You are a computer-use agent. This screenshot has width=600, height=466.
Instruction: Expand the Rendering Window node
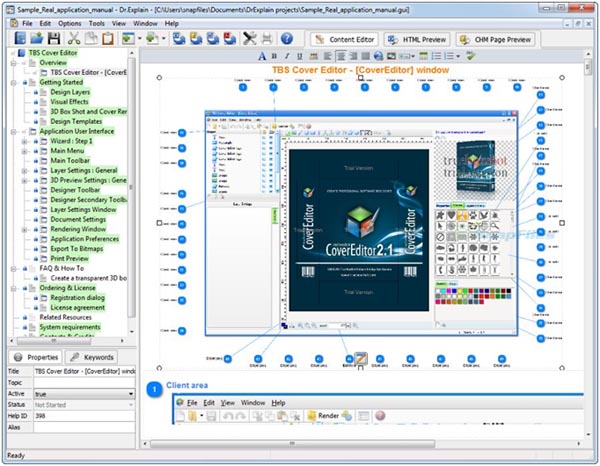tap(24, 230)
